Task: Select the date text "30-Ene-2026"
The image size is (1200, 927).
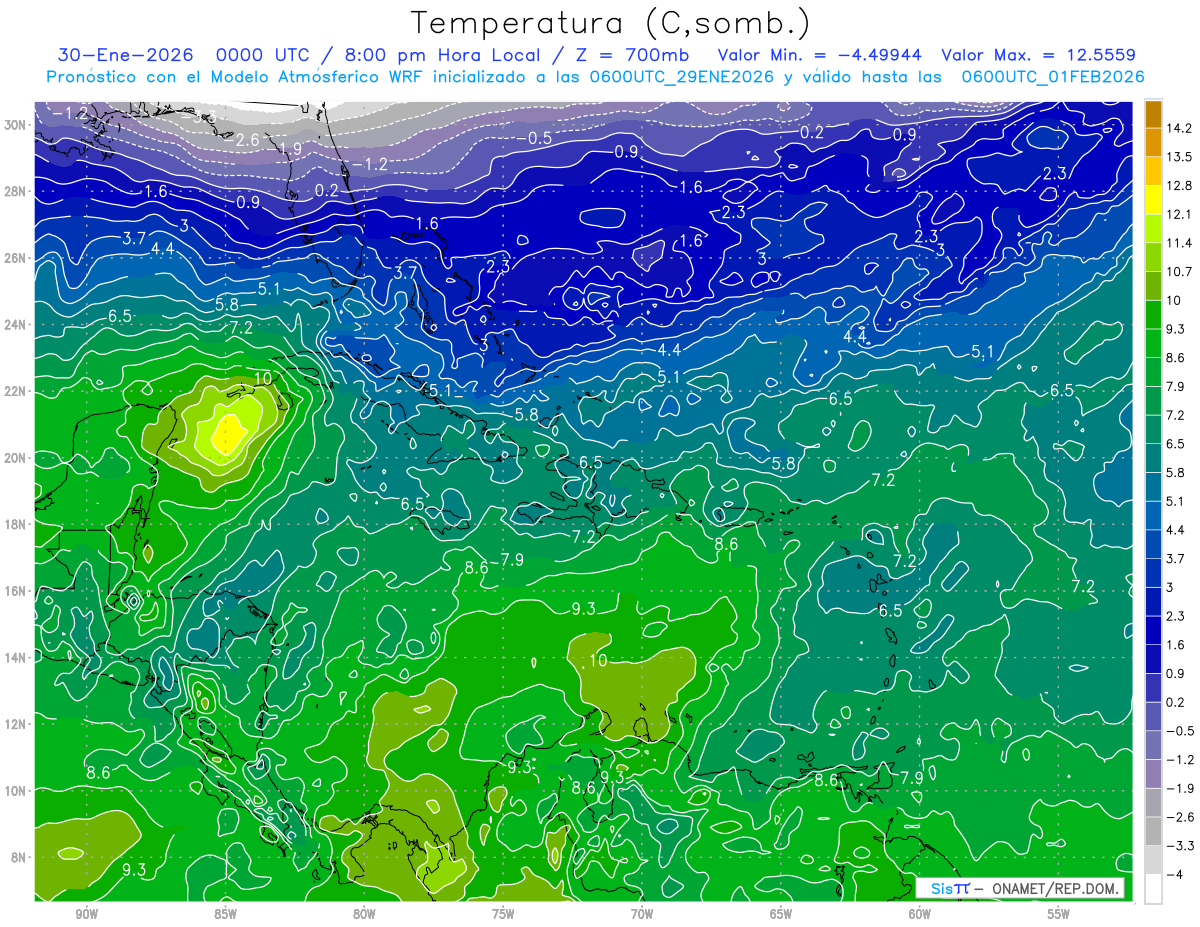Action: (x=125, y=55)
